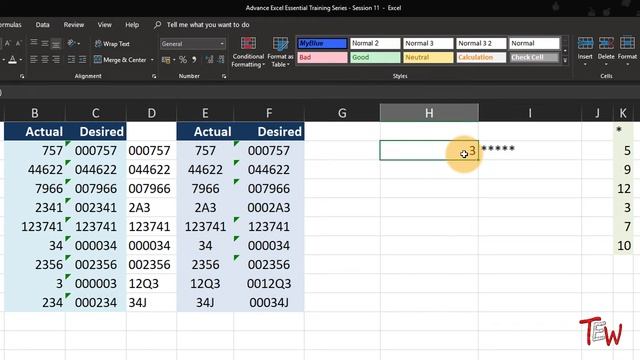Select the cell showing 10 in column K
Viewport: 640px width, 360px height.
point(623,245)
